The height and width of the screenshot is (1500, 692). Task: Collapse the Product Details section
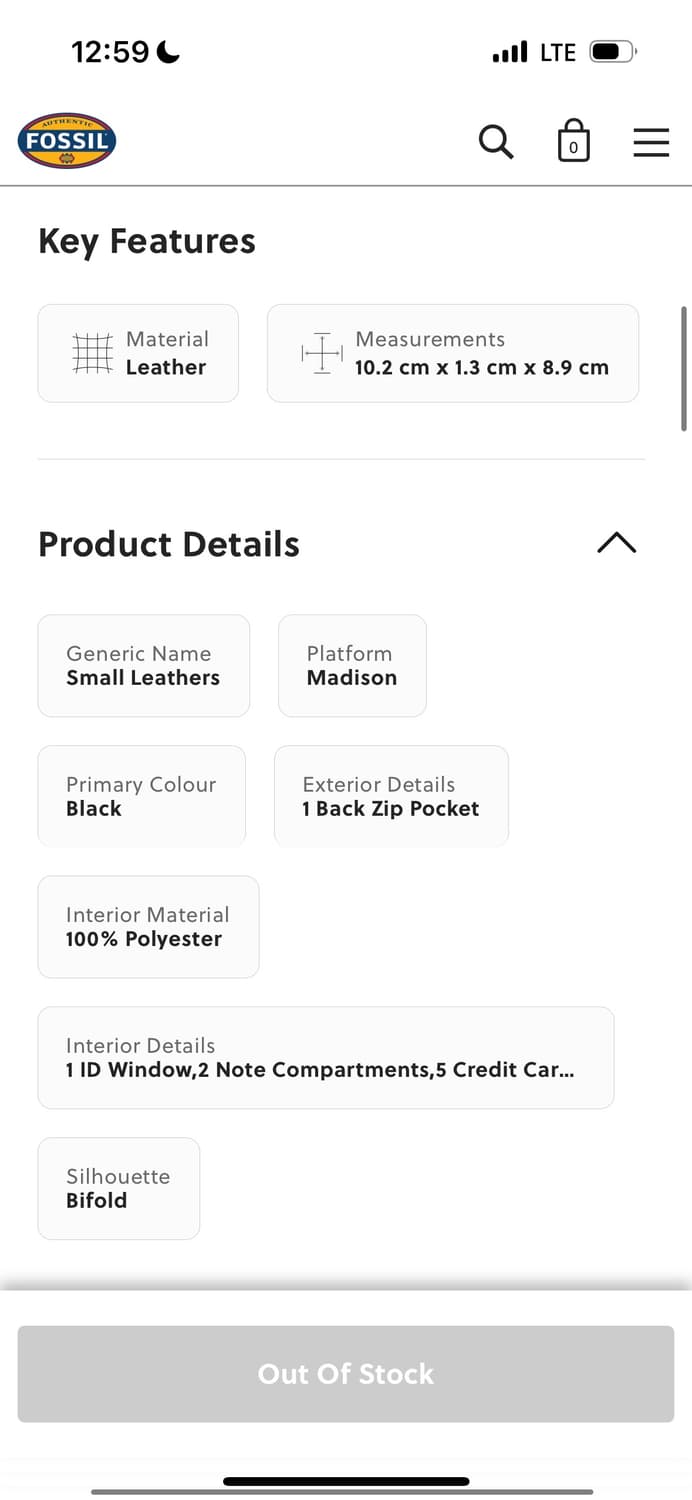point(616,543)
